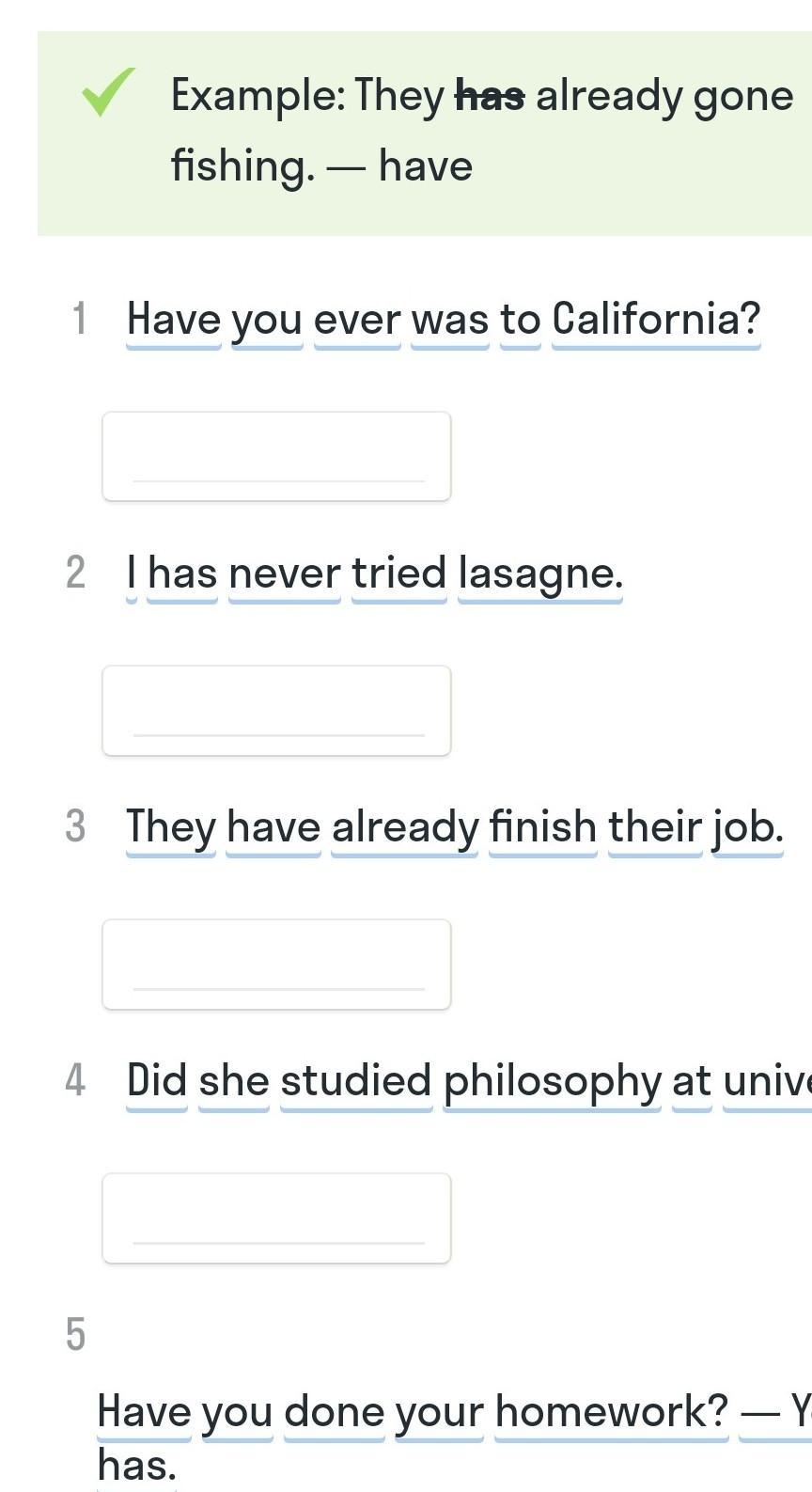Select the word 'done' in sentence 5
Screen dimensions: 812x1492
(x=335, y=1411)
